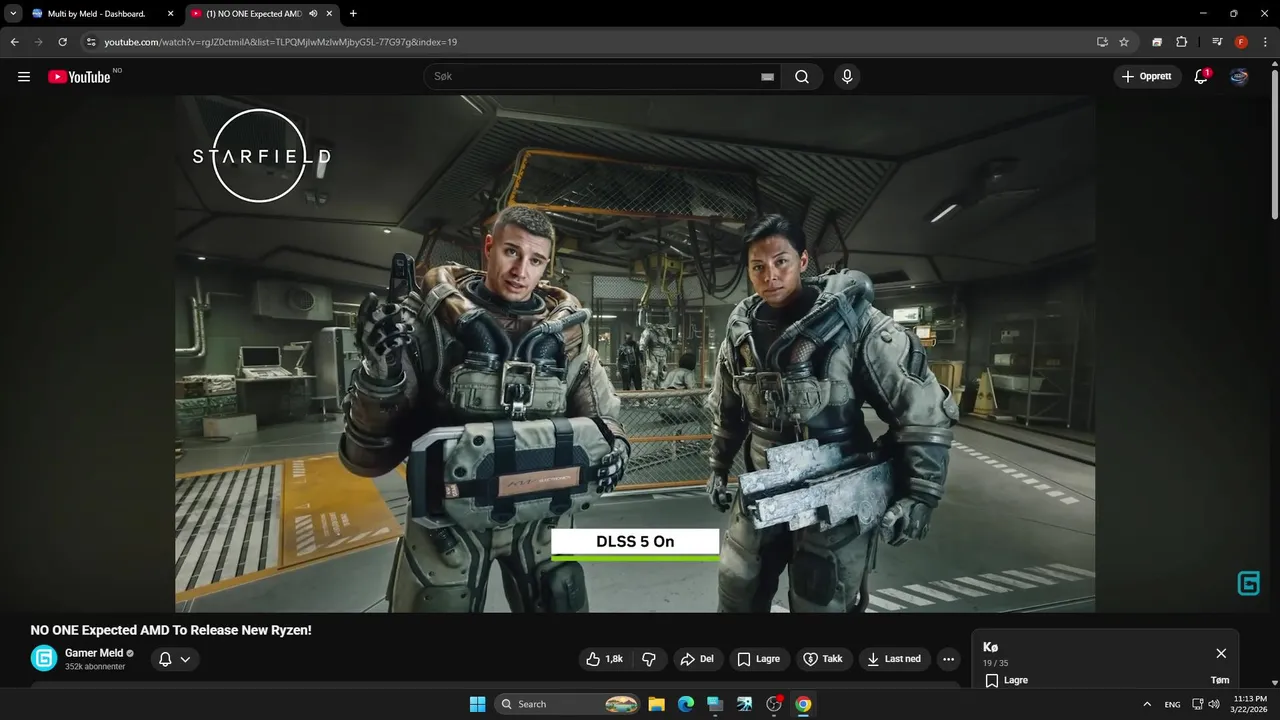The width and height of the screenshot is (1280, 720).
Task: Click the Gamer Meld watermark in player
Action: coord(1249,584)
